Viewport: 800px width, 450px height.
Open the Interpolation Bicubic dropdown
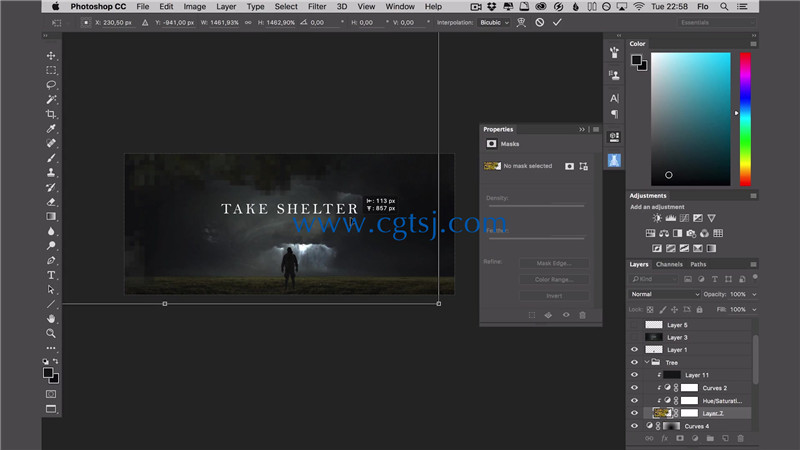494,22
